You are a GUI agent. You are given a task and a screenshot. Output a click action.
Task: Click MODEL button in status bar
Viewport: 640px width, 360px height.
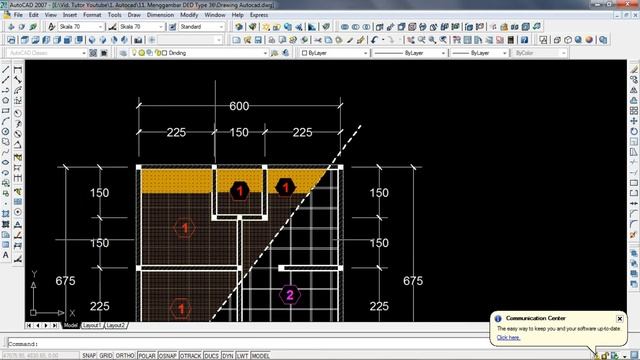click(x=260, y=356)
